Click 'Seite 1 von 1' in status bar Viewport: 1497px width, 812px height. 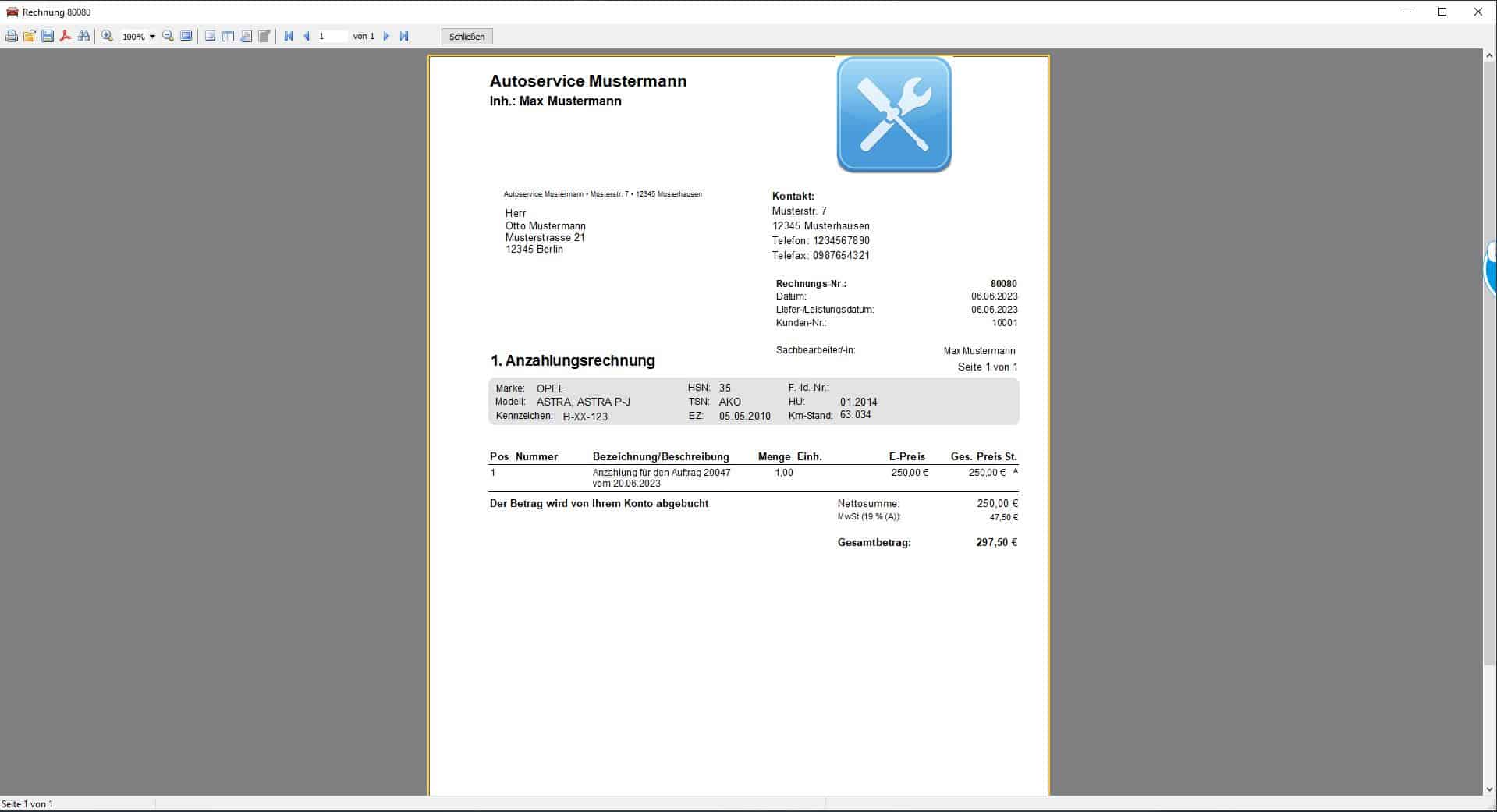(x=27, y=804)
